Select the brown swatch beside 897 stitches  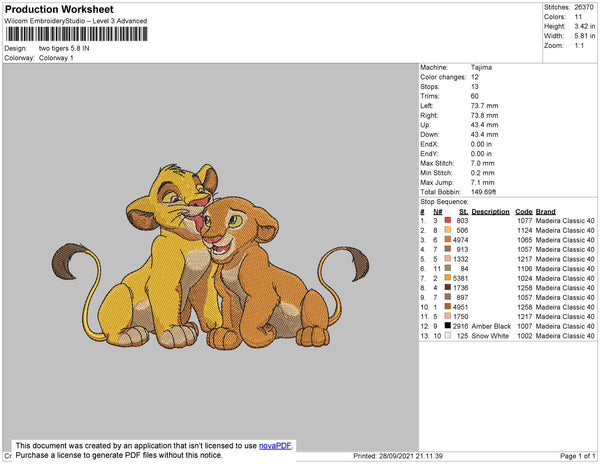(447, 297)
